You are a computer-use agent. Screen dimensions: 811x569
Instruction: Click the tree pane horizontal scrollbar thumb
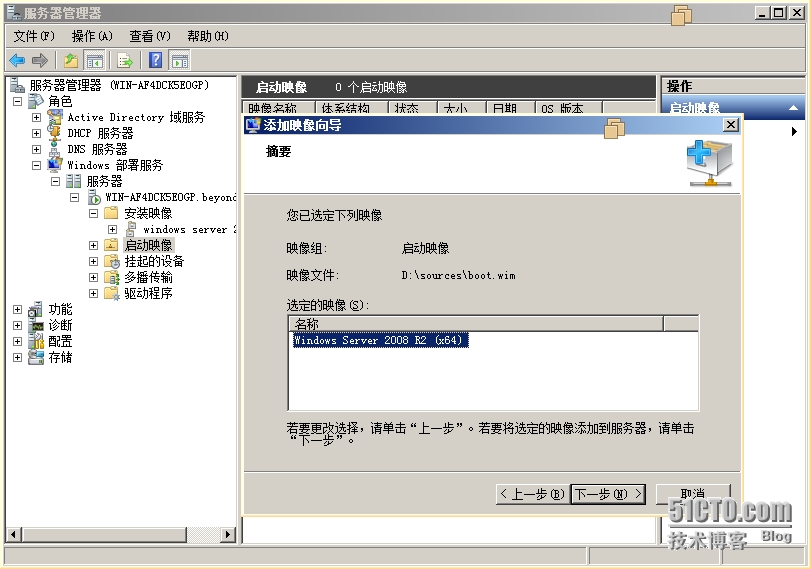pos(104,534)
